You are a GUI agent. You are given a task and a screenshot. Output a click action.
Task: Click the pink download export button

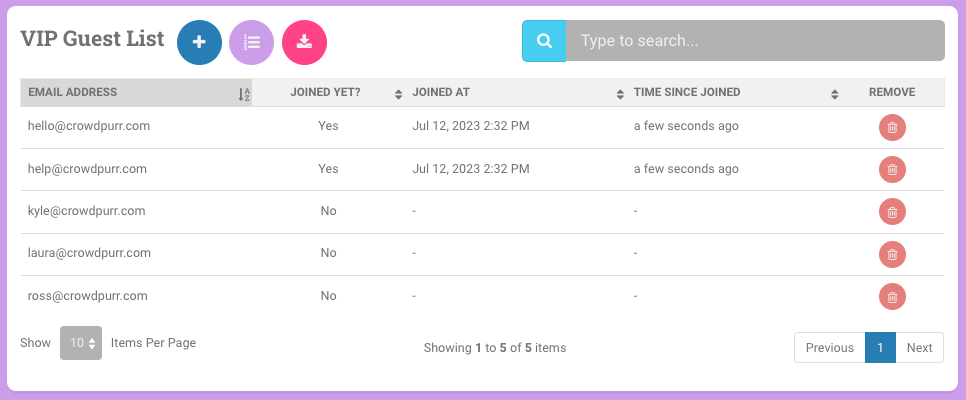click(x=304, y=43)
